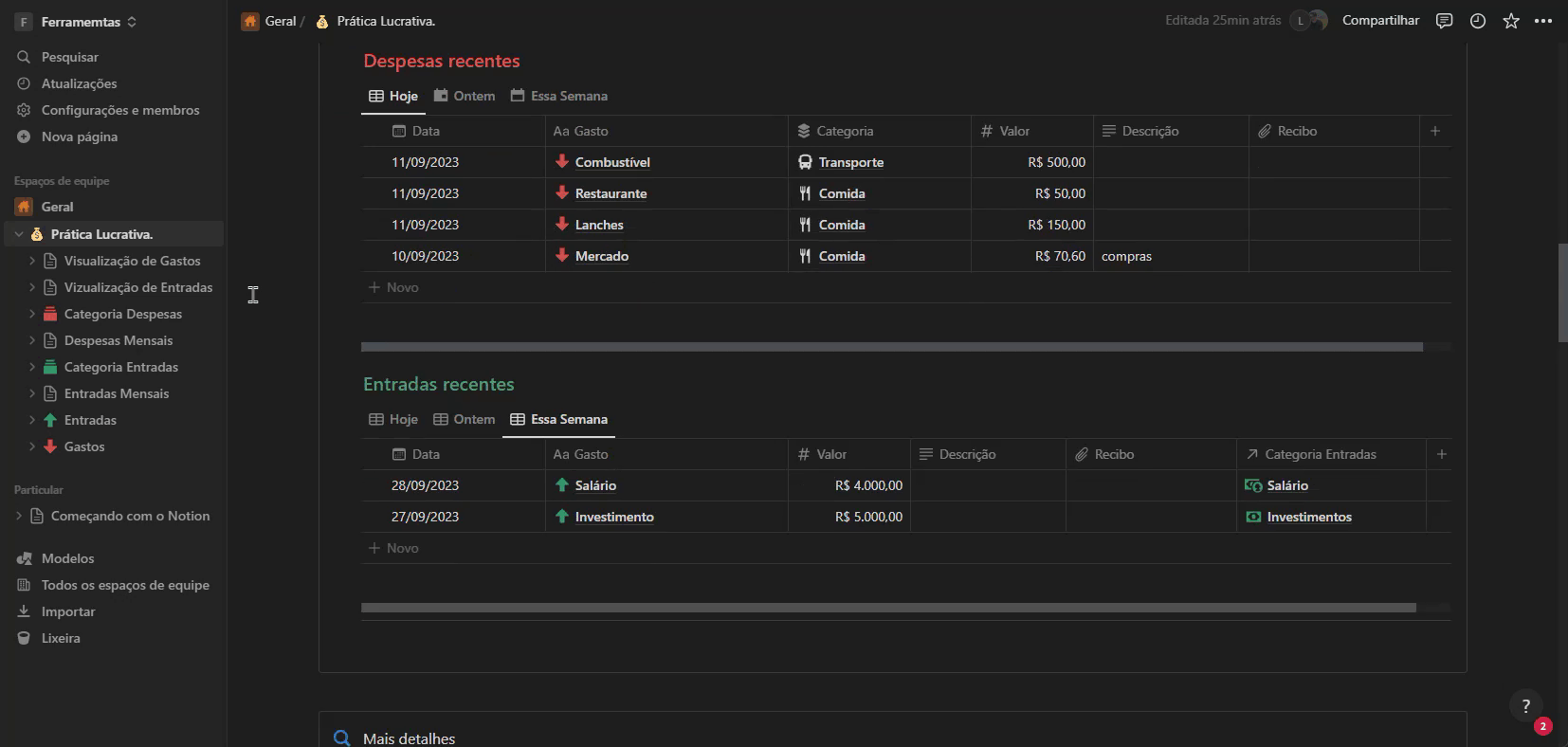
Task: Expand Visualização de Gastos page
Action: [32, 261]
